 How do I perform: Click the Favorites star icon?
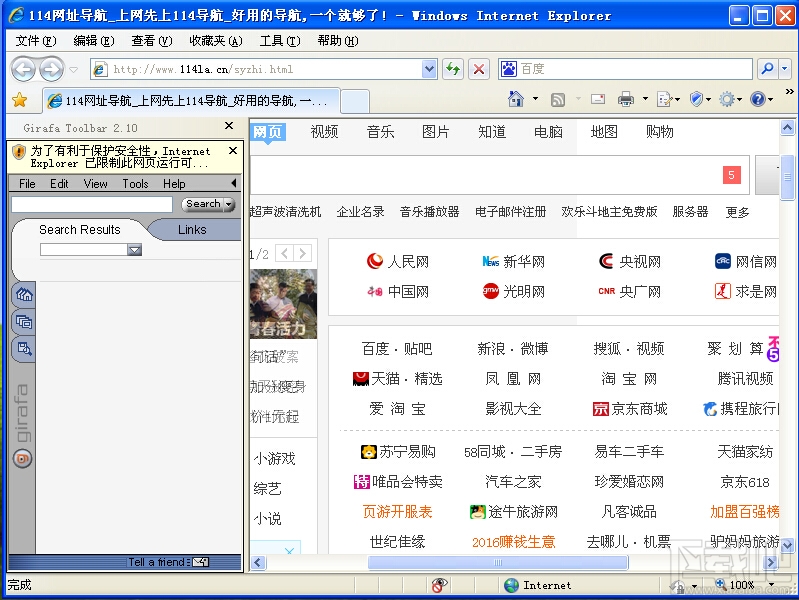tap(19, 100)
